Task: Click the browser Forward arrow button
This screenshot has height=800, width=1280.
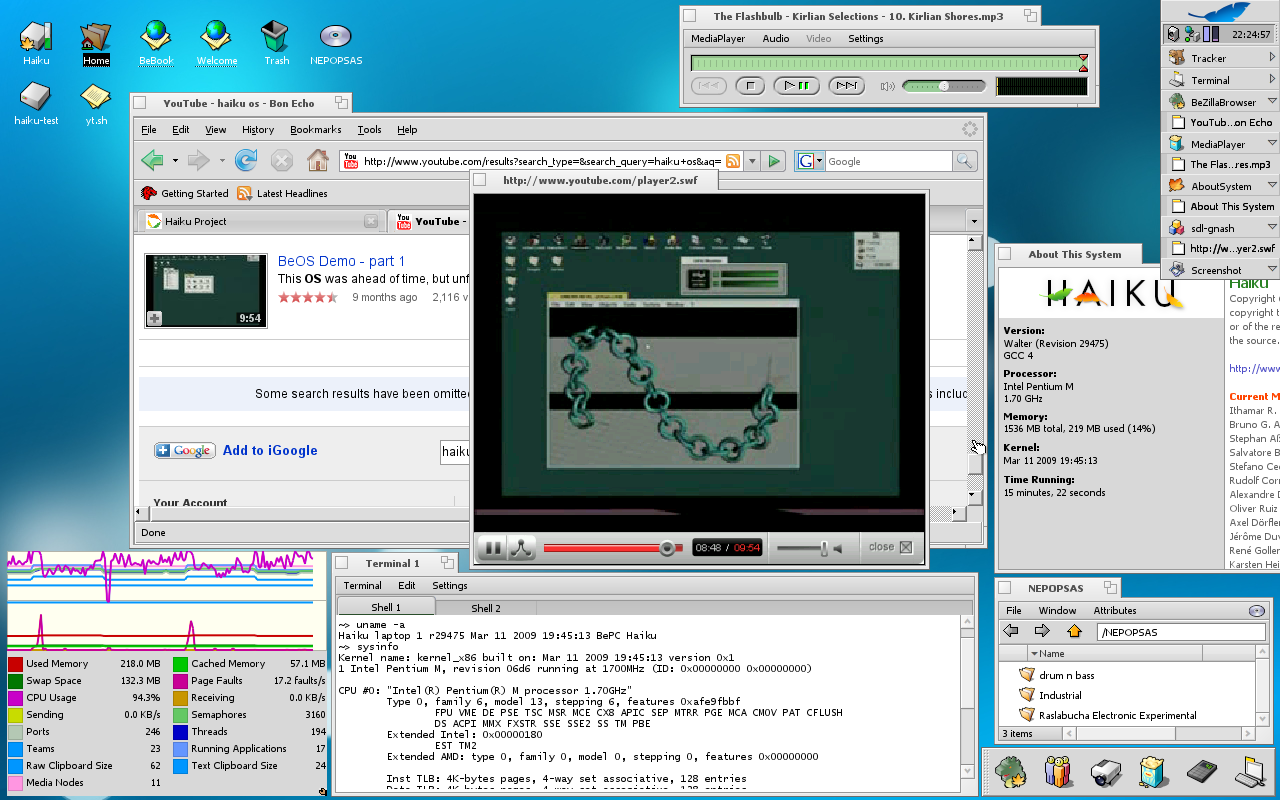Action: click(198, 160)
